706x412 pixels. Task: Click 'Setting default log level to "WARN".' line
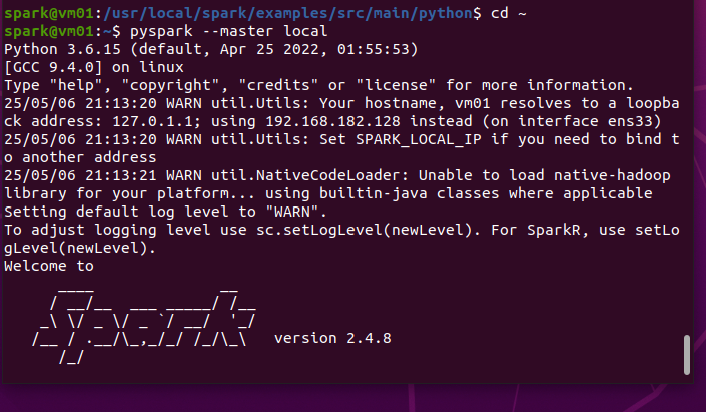click(x=165, y=212)
